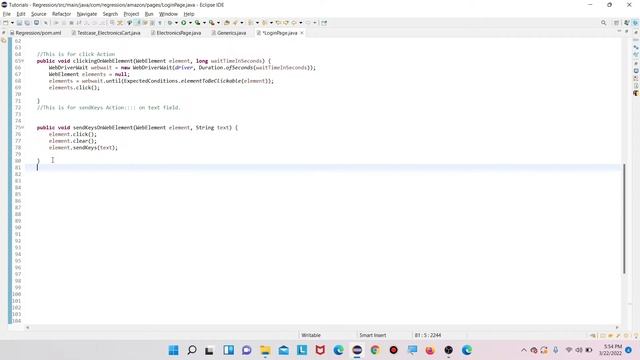640x360 pixels.
Task: Click the green Run toolbar button
Action: [x=184, y=23]
